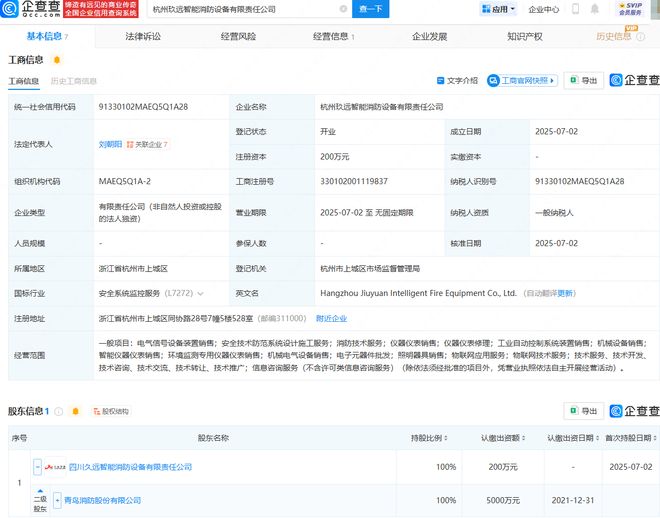The image size is (660, 518).
Task: Expand the 青鸟消防股份有限公司 row
Action: coord(57,501)
